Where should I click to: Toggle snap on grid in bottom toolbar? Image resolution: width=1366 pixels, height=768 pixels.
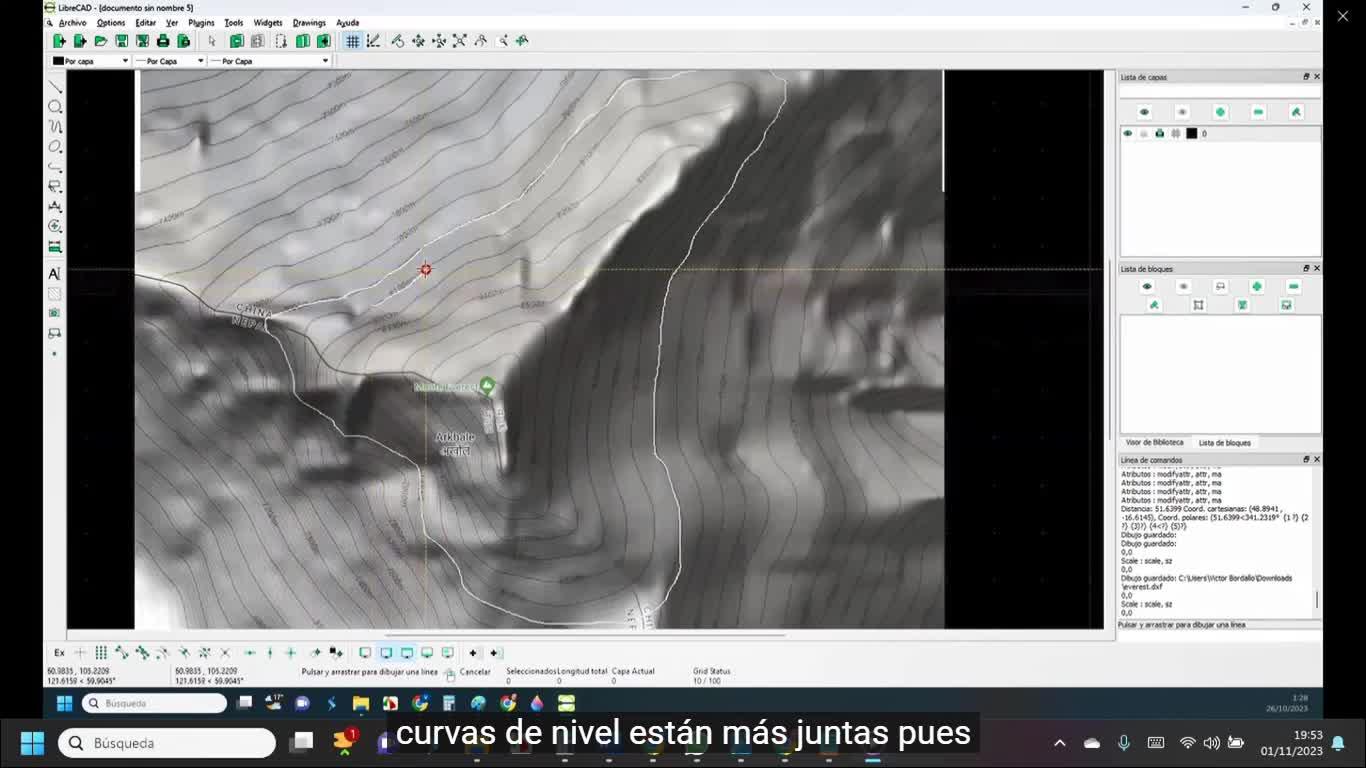(x=101, y=653)
